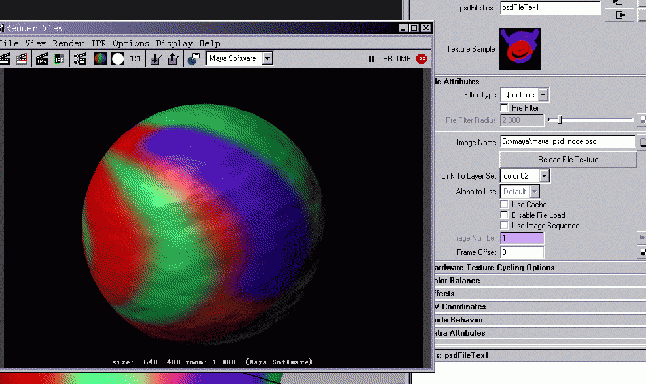The width and height of the screenshot is (646, 384).
Task: Click the red stop IPR icon
Action: click(421, 59)
